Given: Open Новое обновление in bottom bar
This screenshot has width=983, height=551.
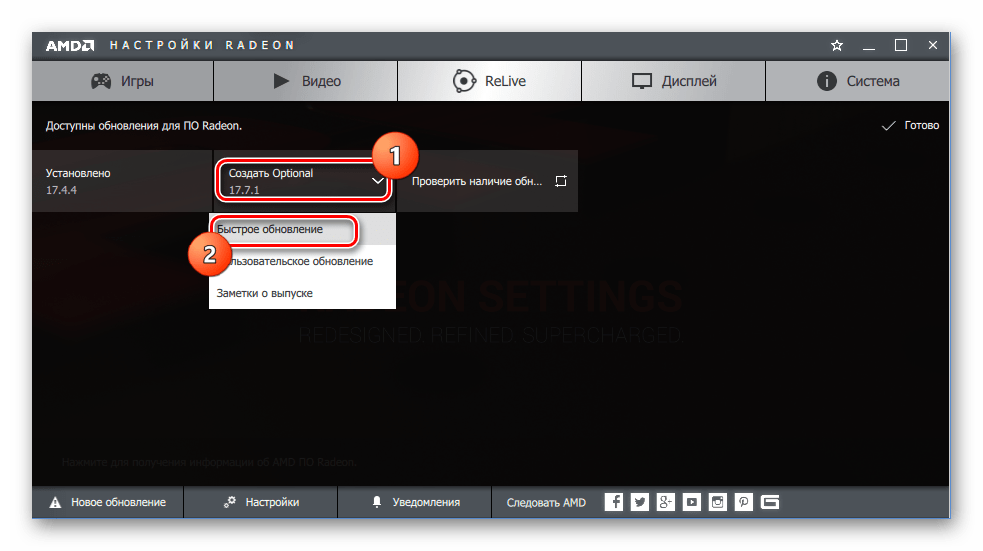Looking at the screenshot, I should [108, 502].
